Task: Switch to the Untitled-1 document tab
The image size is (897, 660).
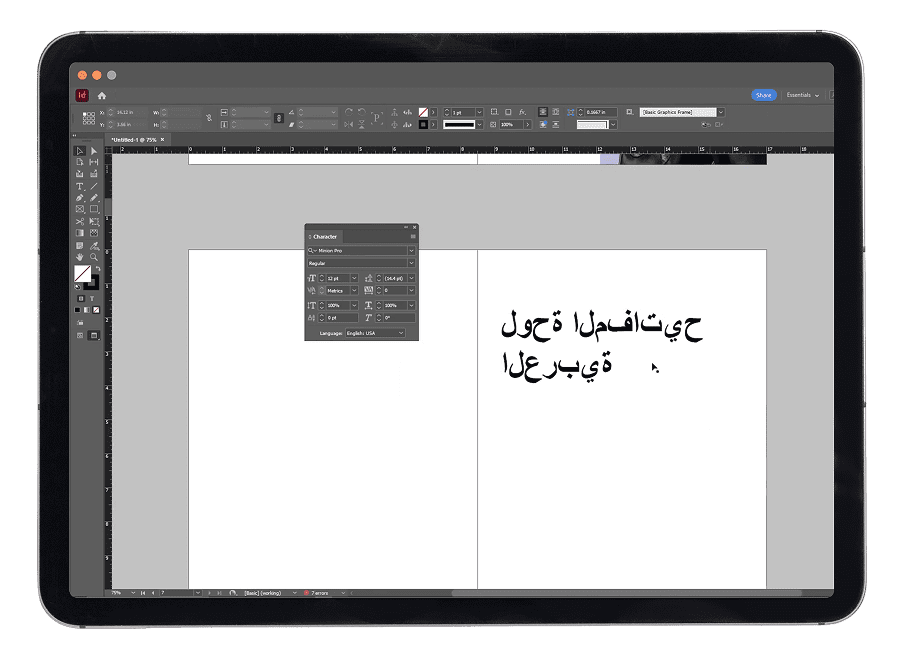Action: [x=134, y=140]
